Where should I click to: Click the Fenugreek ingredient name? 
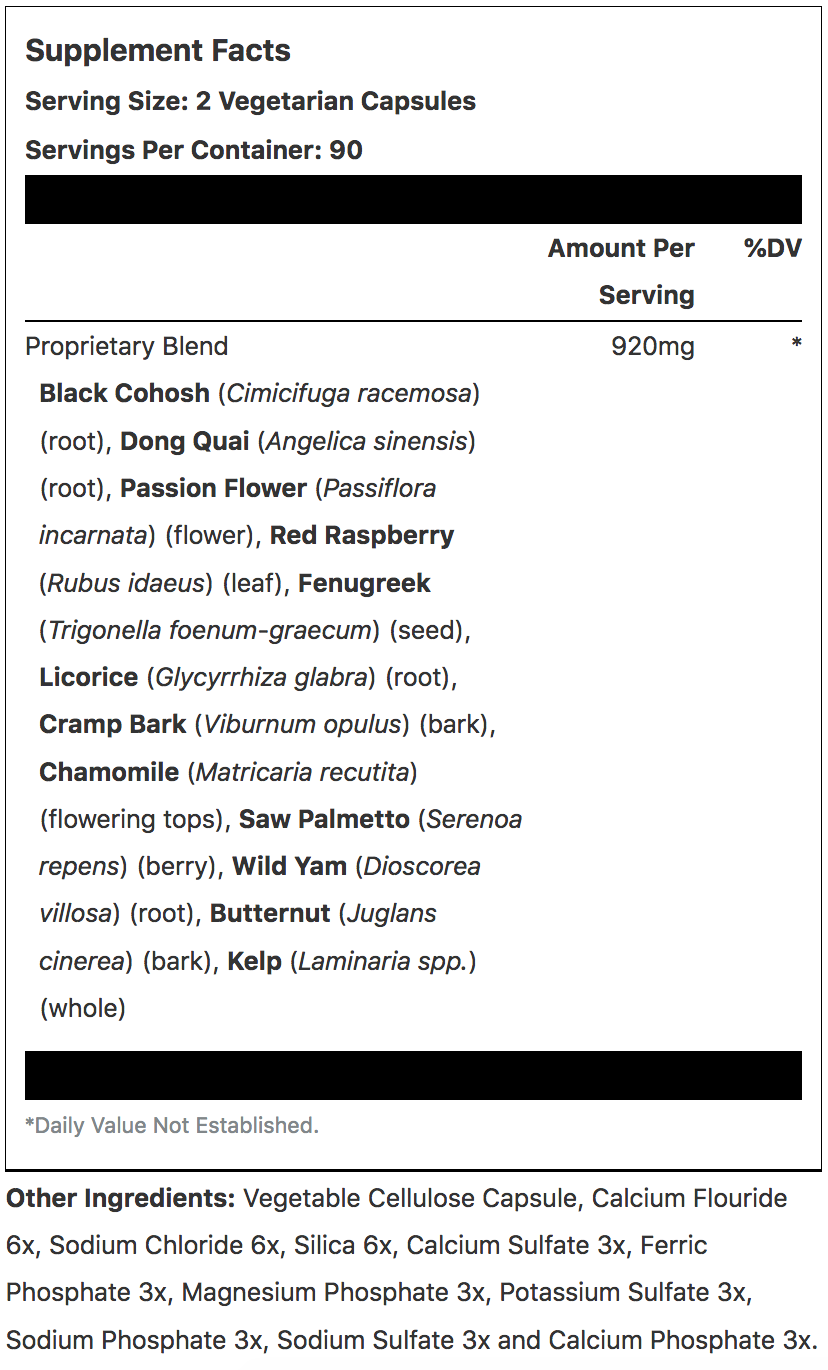click(365, 582)
